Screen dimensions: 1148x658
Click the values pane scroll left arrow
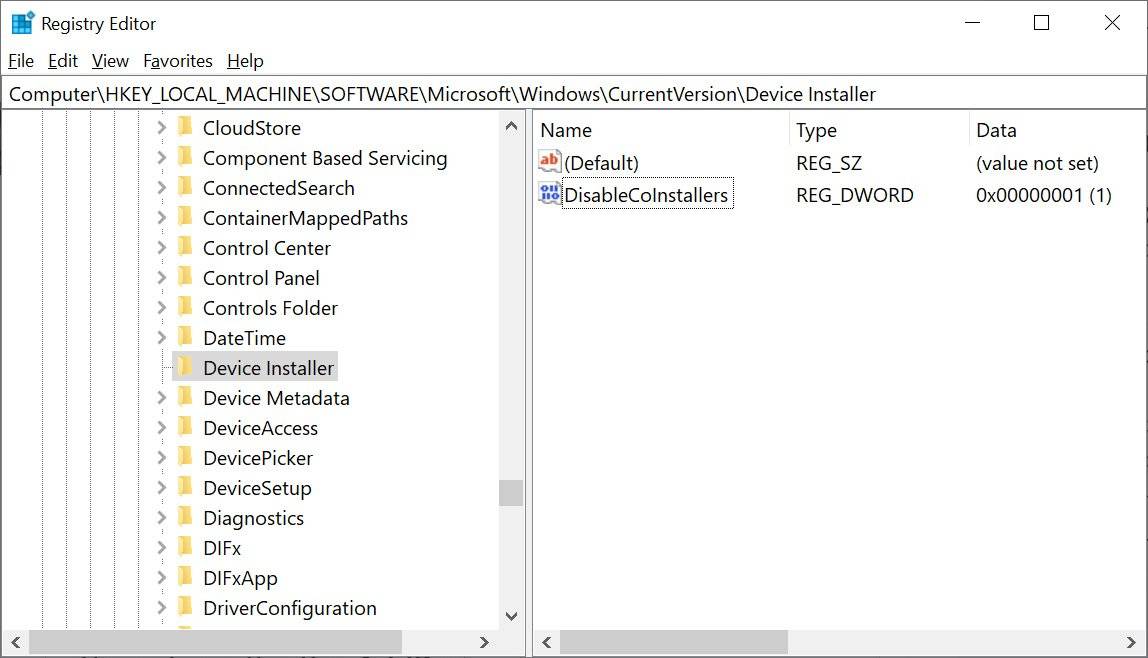click(x=546, y=642)
